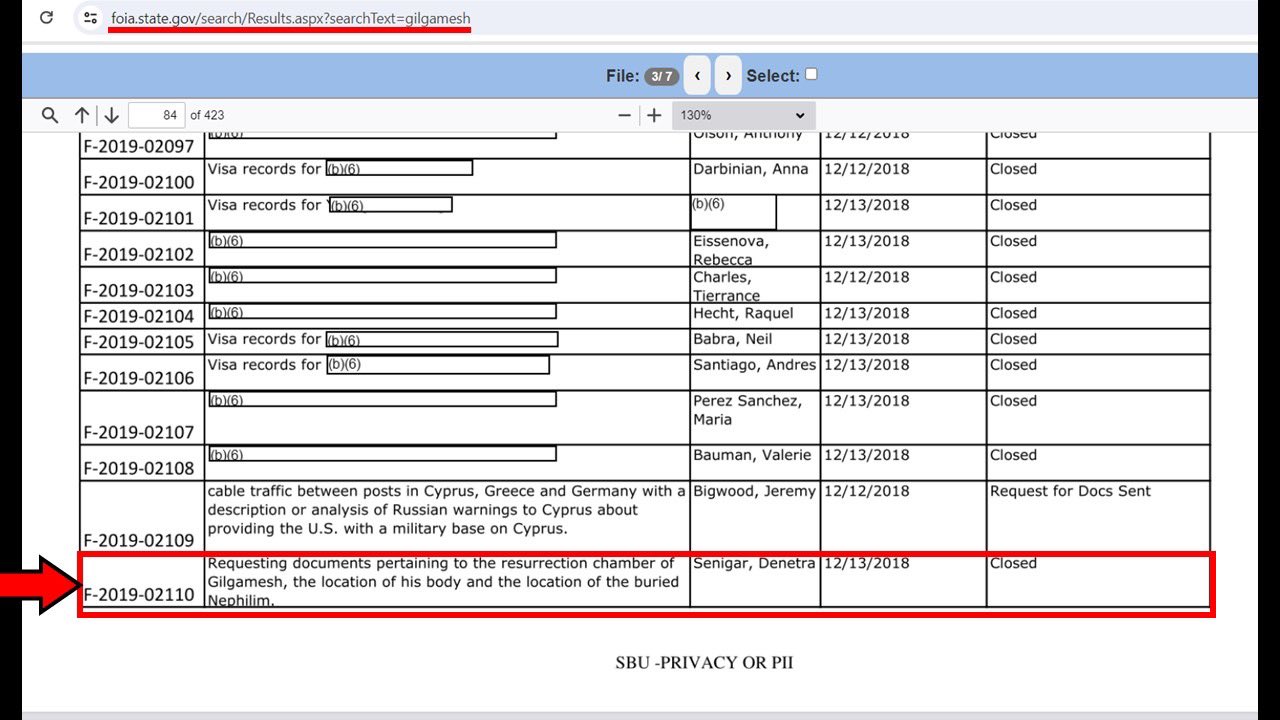
Task: Click the Gilgamesh resurrection chamber request description
Action: point(443,582)
